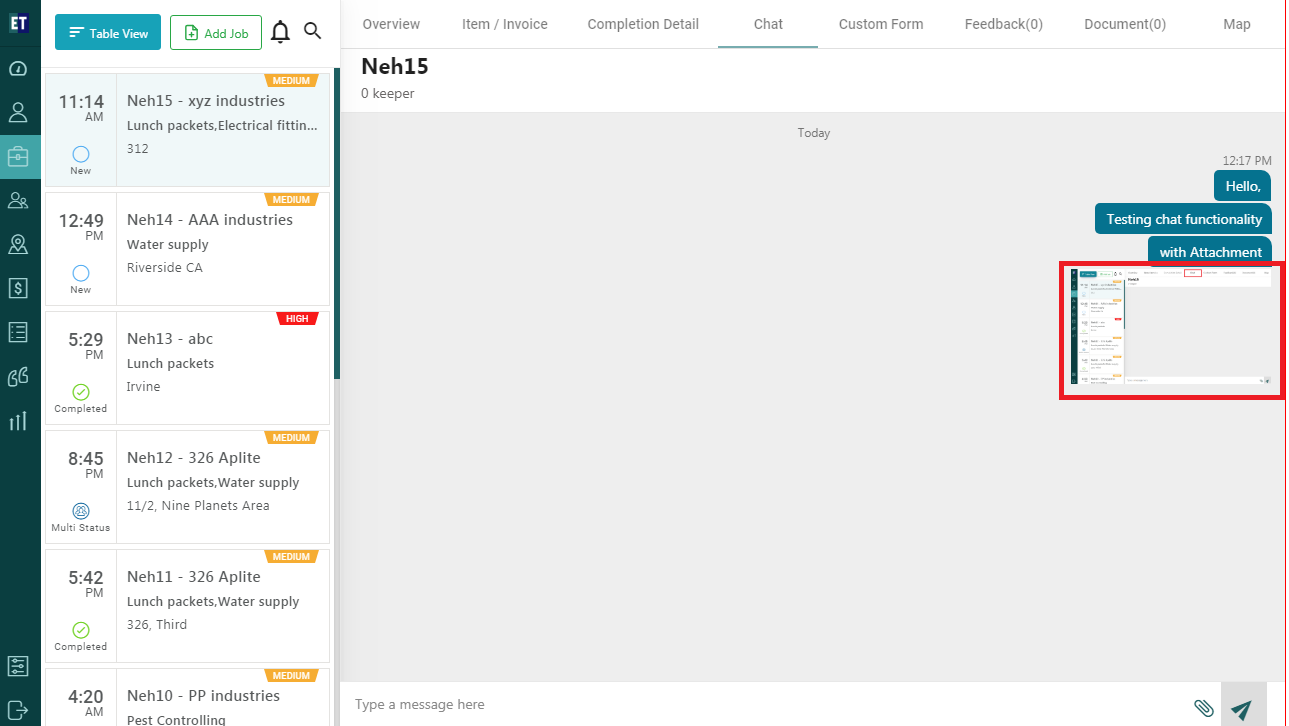
Task: Click the Neh15 chat header title
Action: coord(395,66)
